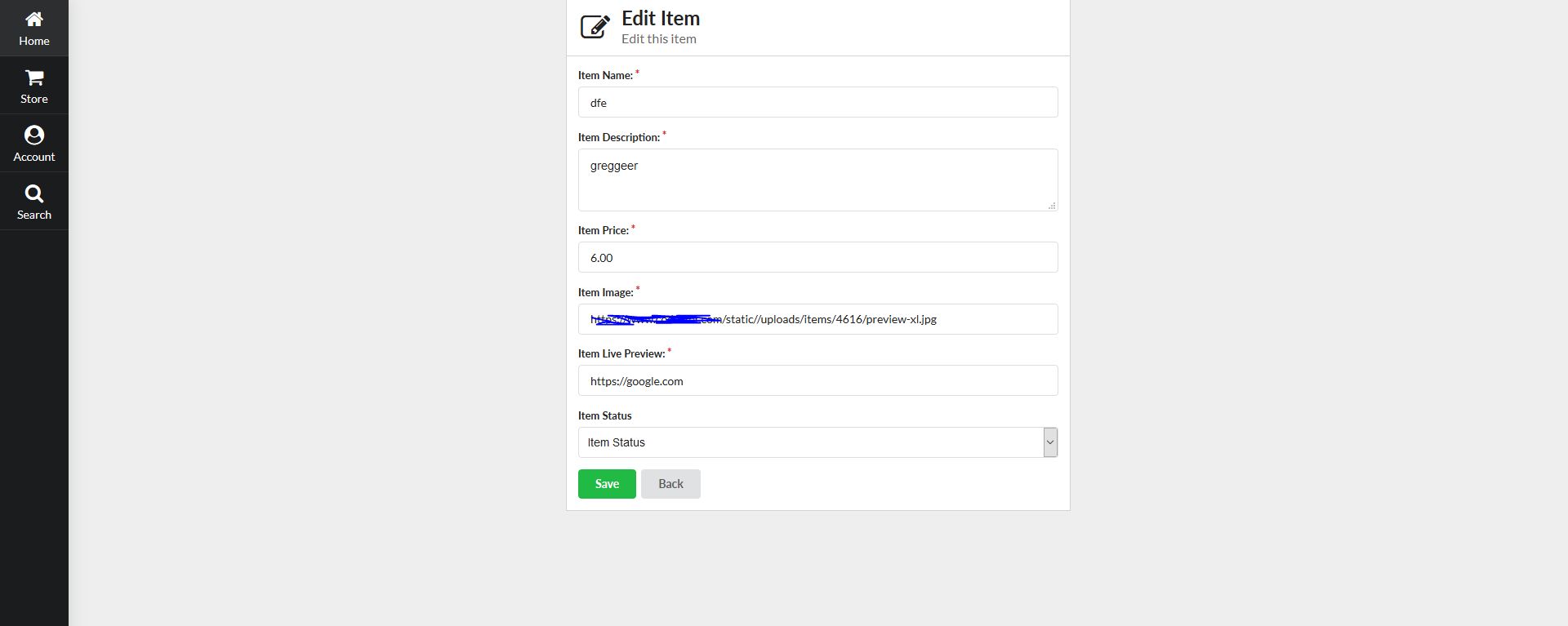The width and height of the screenshot is (1568, 626).
Task: Click the Store text label in sidebar
Action: pos(34,99)
